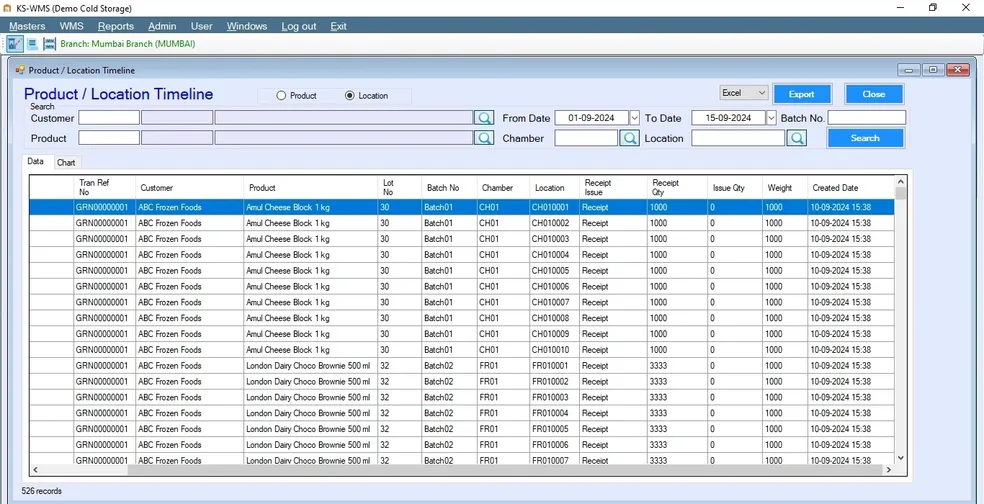
Task: Open the To Date calendar dropdown
Action: 771,118
